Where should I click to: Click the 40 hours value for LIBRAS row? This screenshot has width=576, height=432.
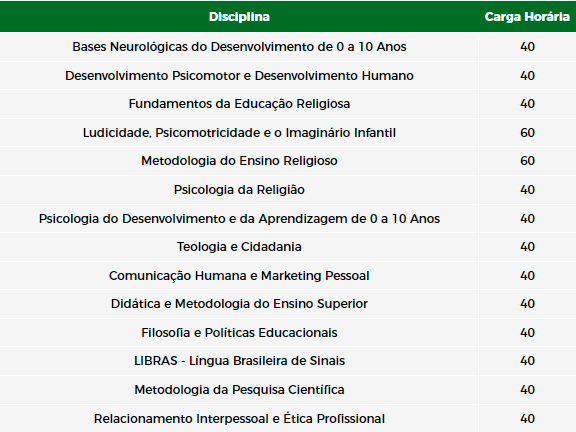point(527,361)
